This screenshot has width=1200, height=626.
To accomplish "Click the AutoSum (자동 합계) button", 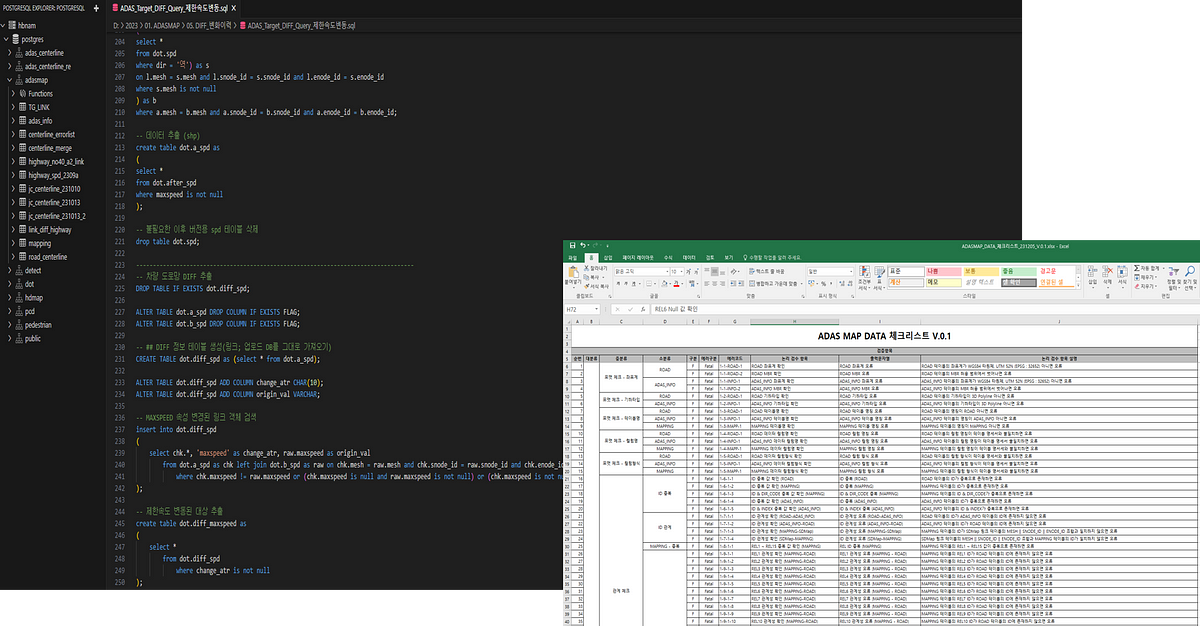I will tap(1148, 268).
